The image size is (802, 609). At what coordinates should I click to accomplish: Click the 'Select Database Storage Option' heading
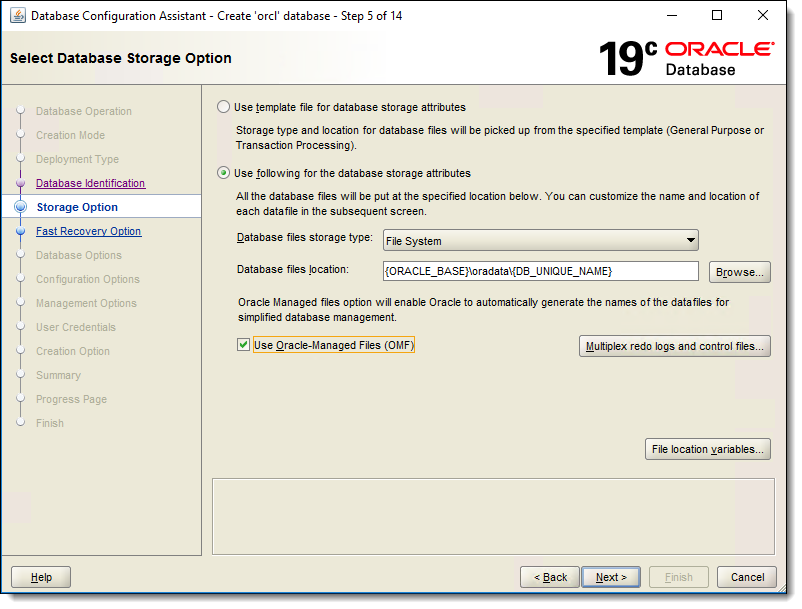[121, 58]
